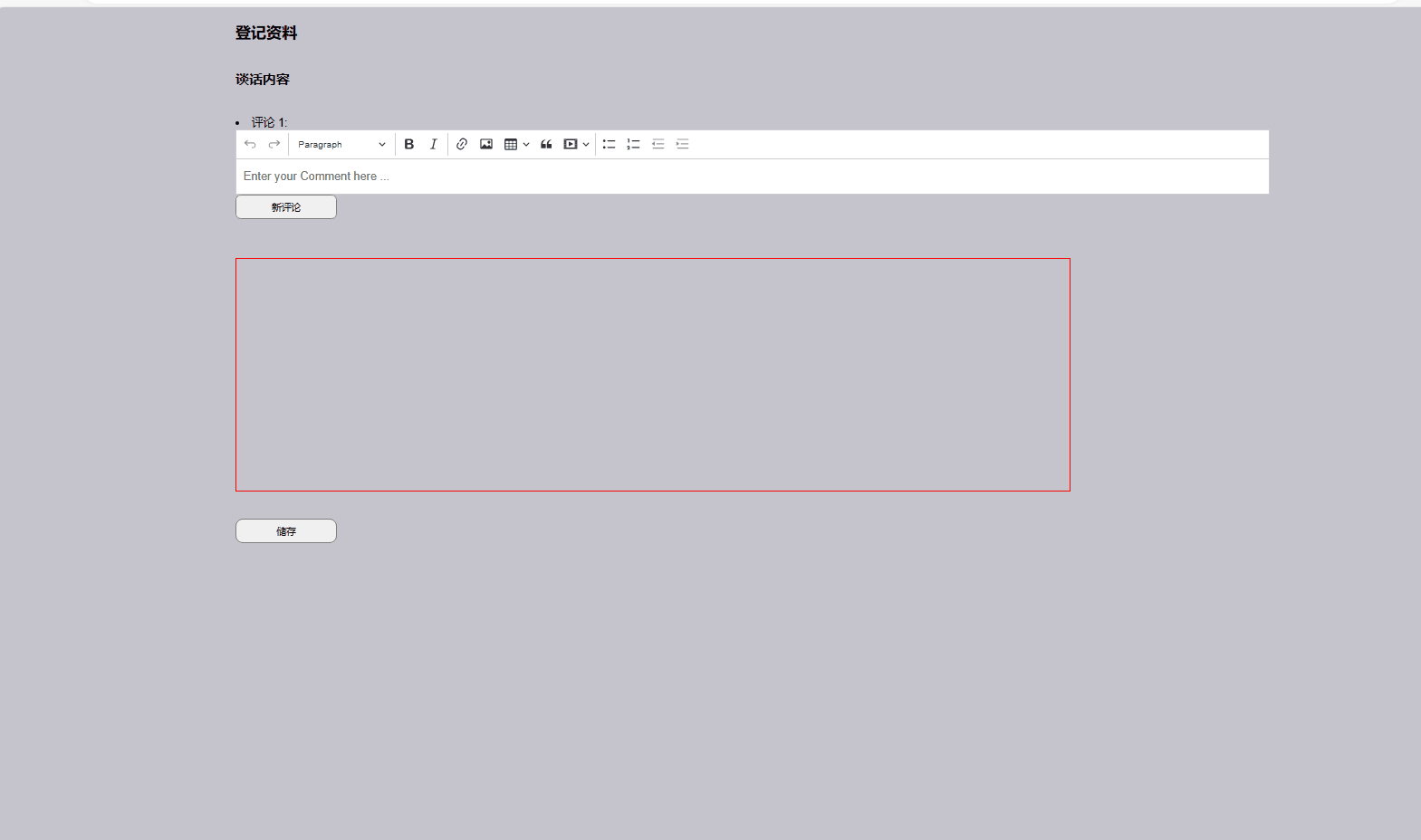
Task: Click the 谈话内容 heading
Action: (x=263, y=80)
